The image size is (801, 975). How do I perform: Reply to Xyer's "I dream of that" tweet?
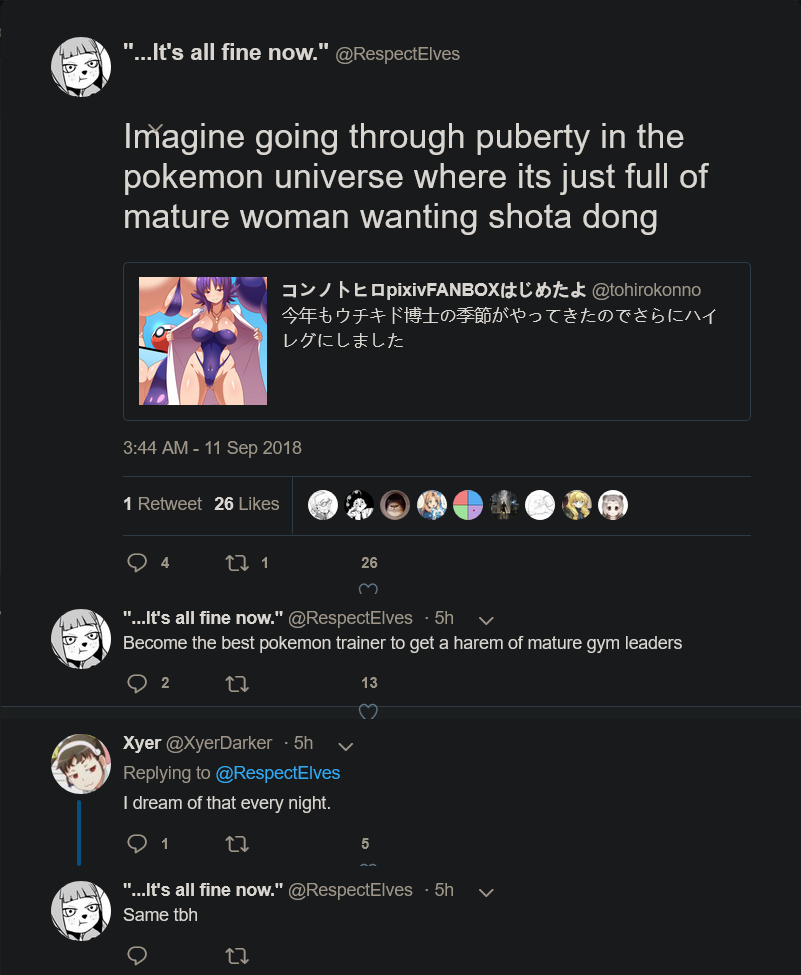(x=137, y=843)
